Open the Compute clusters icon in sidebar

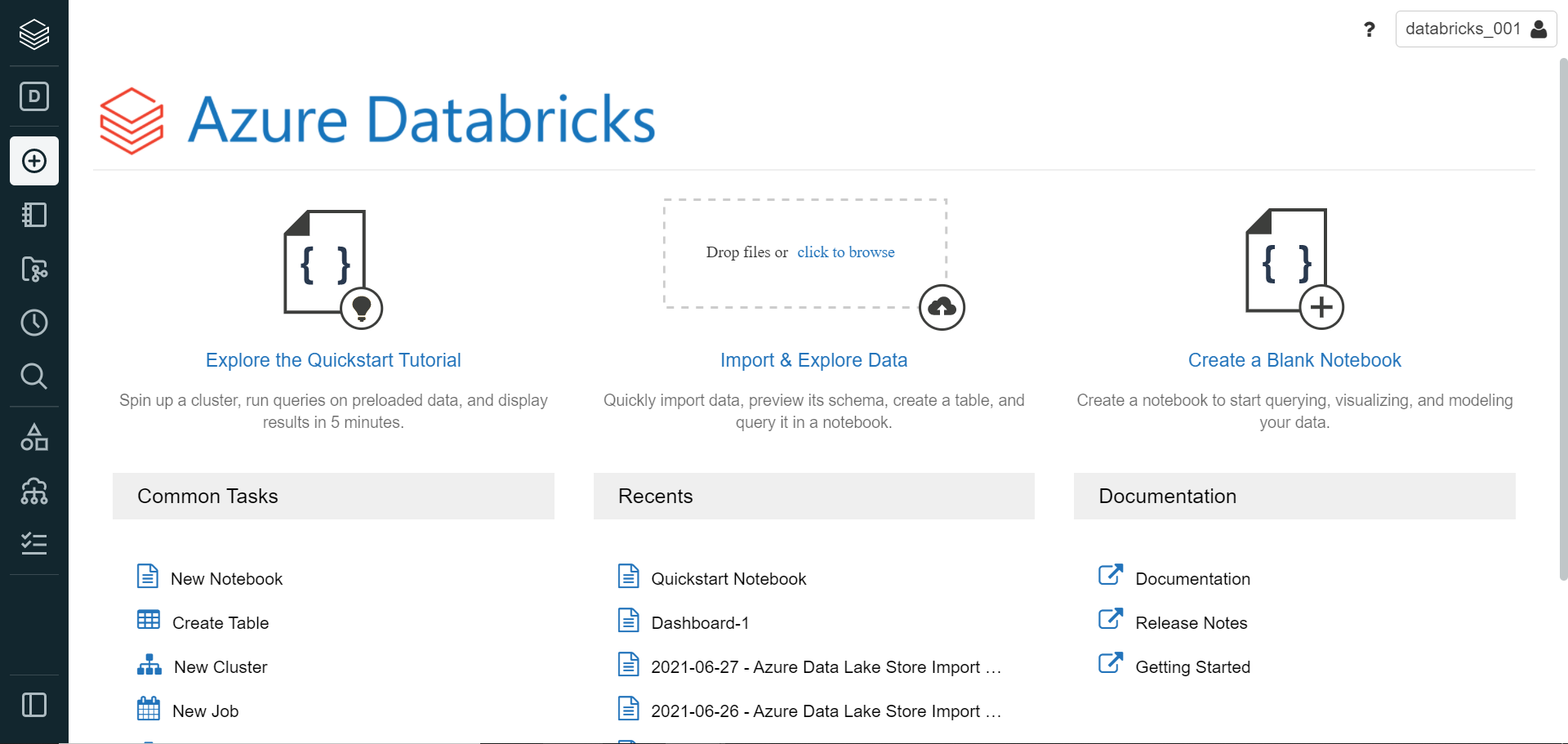pos(34,491)
